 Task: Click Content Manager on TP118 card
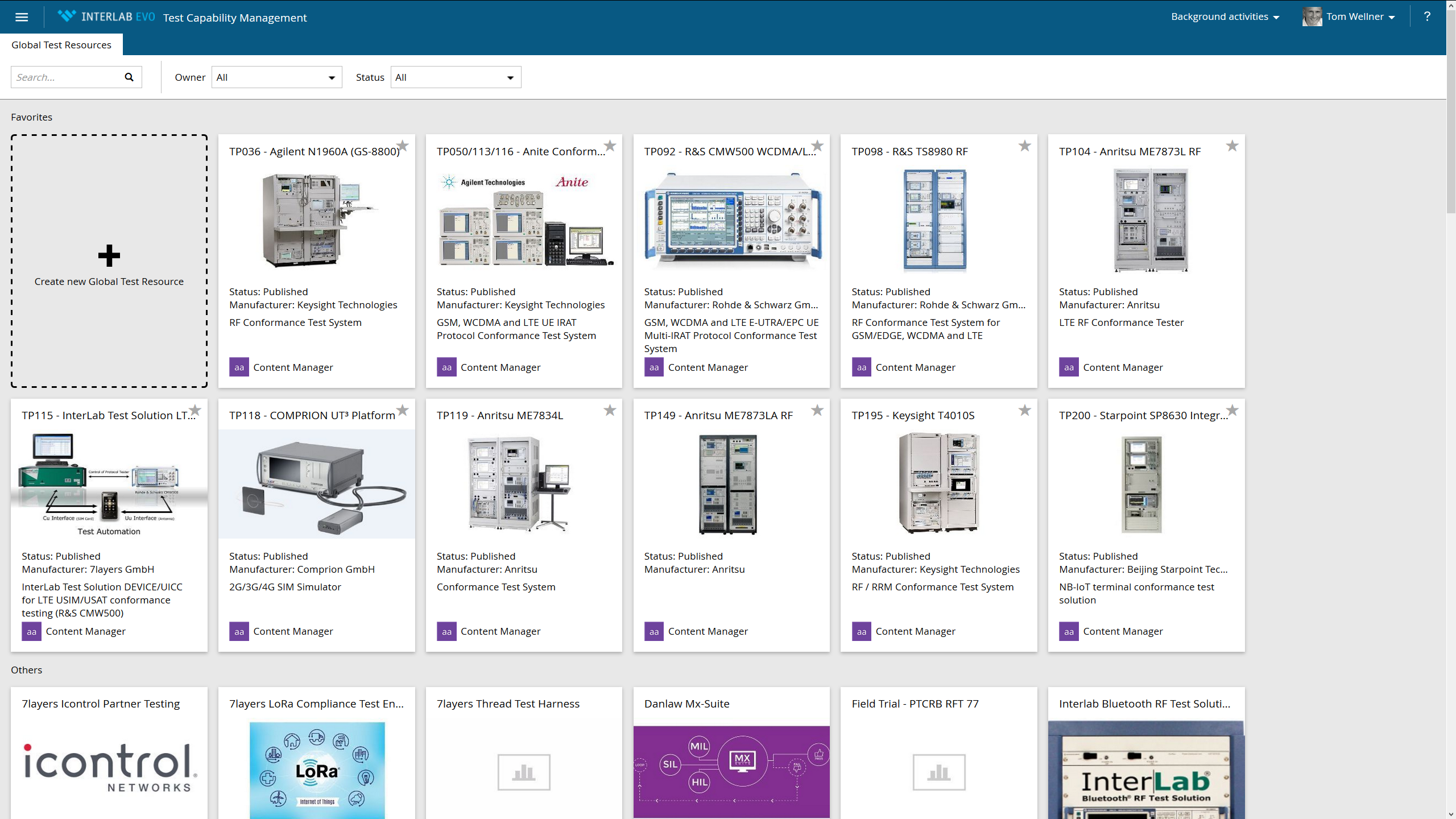click(293, 631)
